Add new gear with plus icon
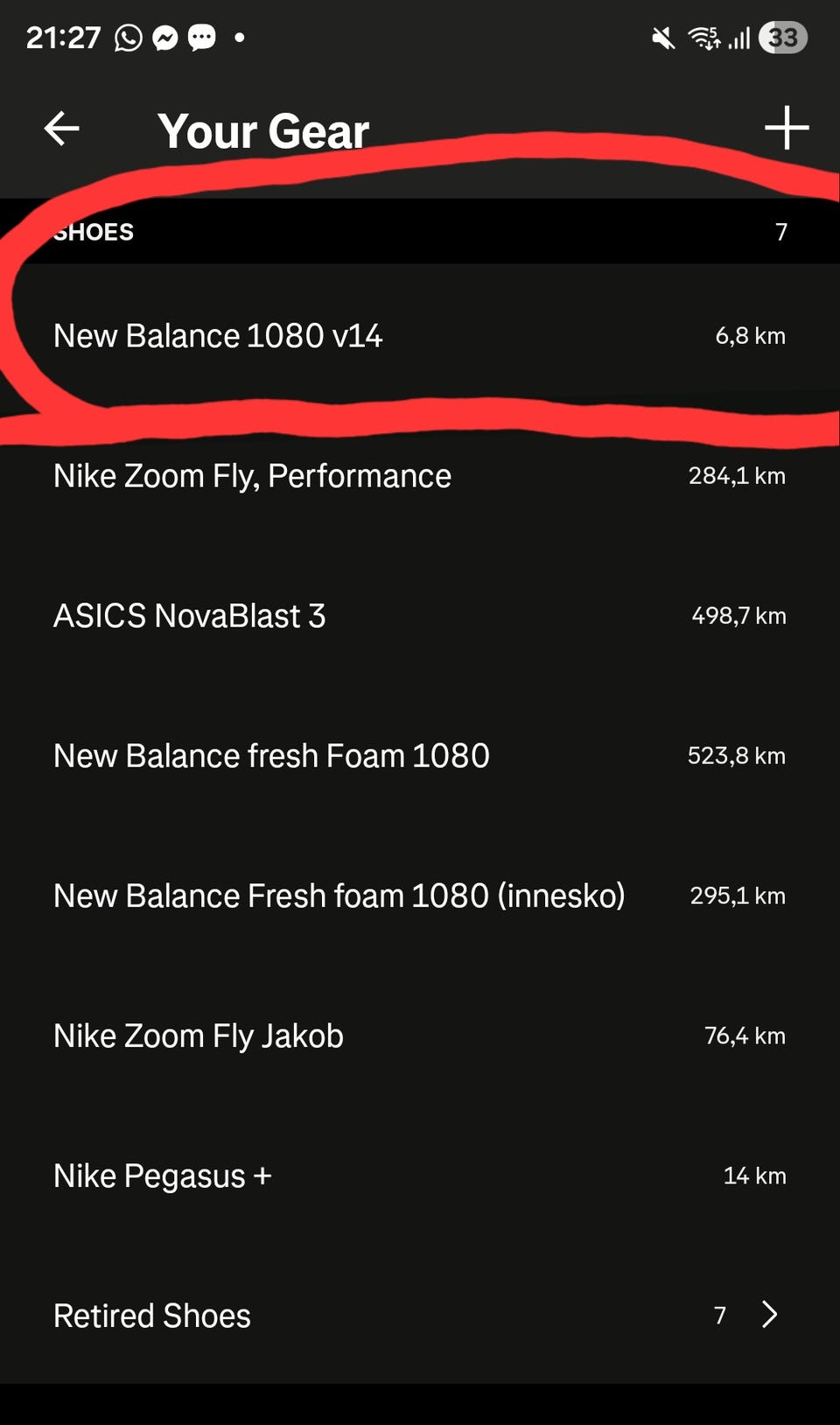The width and height of the screenshot is (840, 1425). (787, 128)
